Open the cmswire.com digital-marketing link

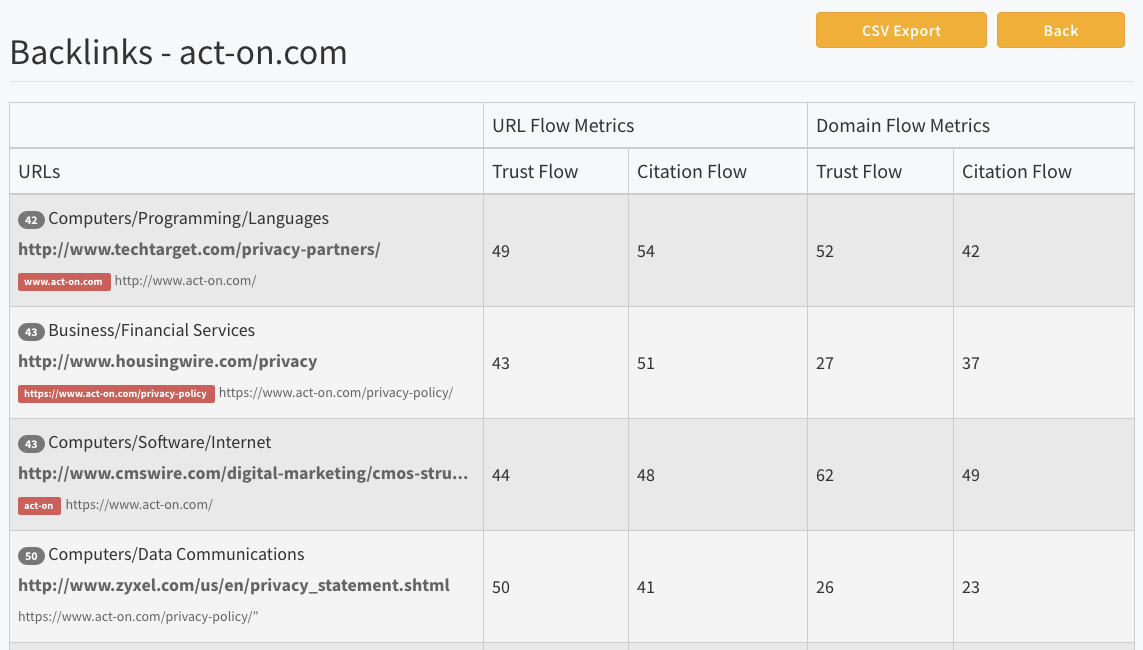click(243, 474)
